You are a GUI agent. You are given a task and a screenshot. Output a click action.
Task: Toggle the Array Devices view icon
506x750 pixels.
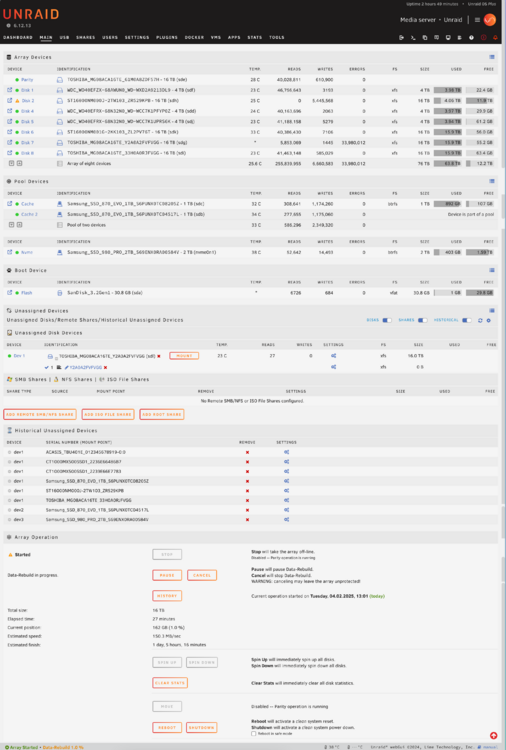(492, 57)
